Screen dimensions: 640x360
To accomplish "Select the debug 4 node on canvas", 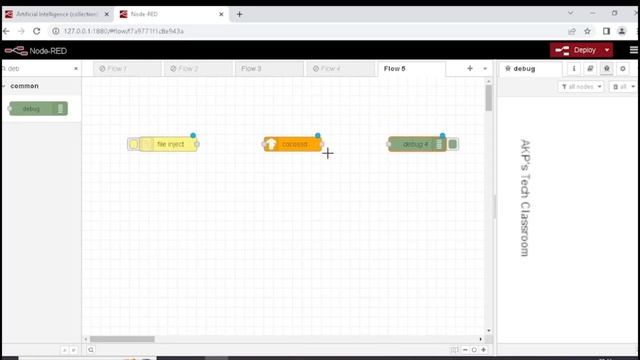I will click(x=417, y=144).
